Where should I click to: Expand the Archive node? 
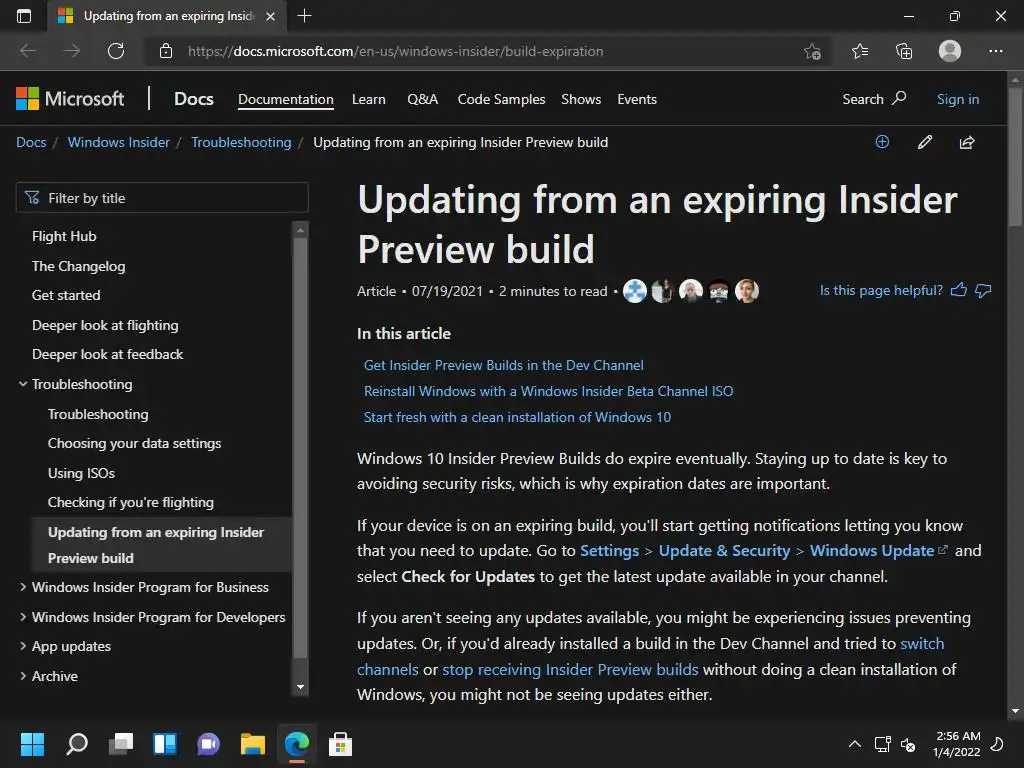tap(23, 676)
